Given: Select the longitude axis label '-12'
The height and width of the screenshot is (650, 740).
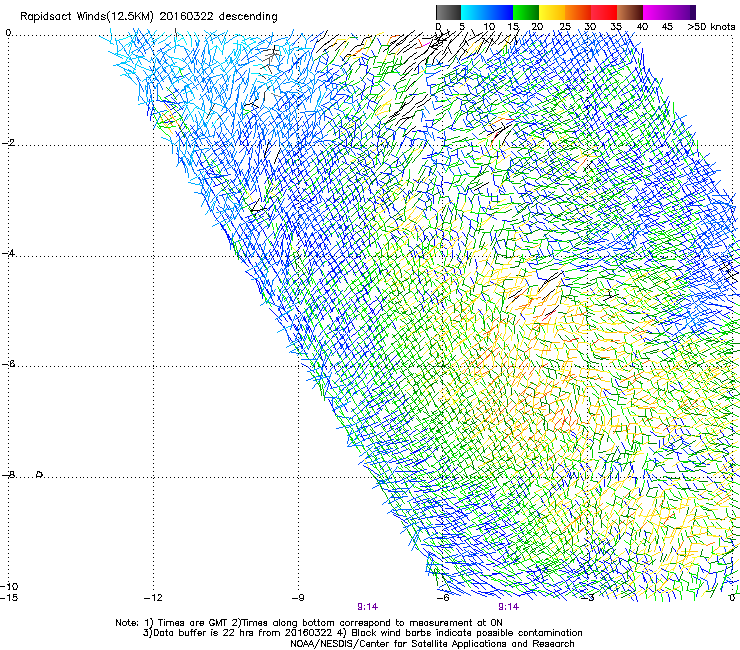Looking at the screenshot, I should [x=153, y=598].
